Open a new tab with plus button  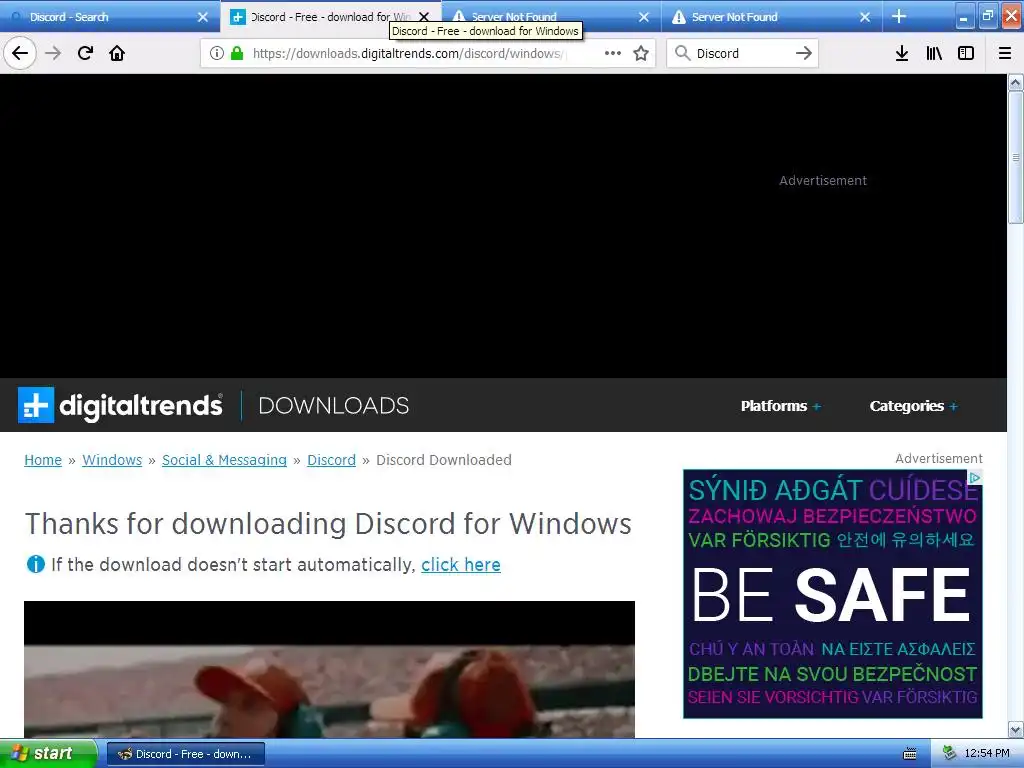(899, 16)
